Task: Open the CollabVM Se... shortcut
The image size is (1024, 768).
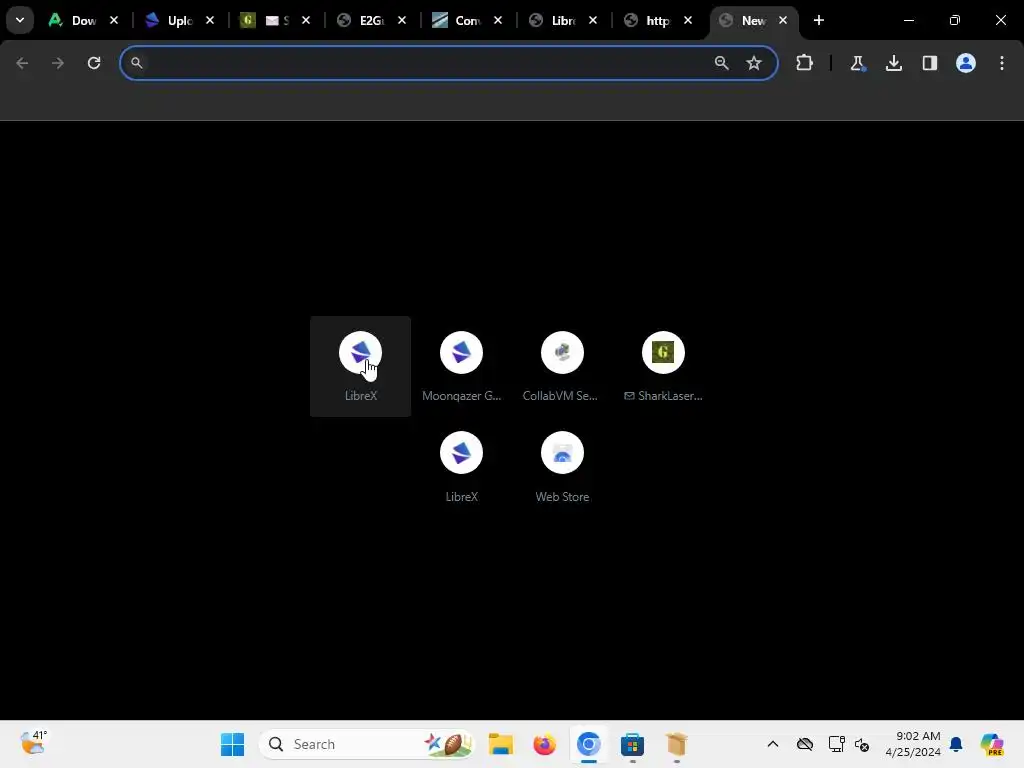Action: [x=562, y=366]
